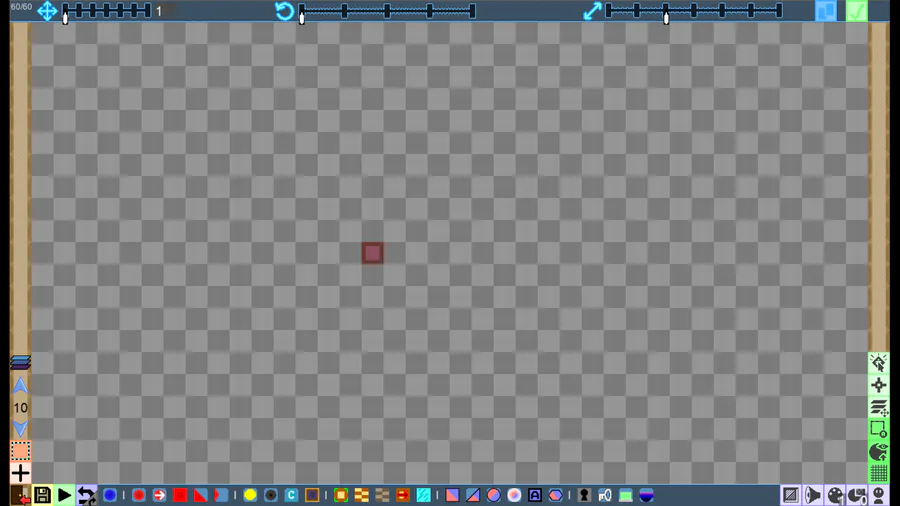Click the move step value 1
Image resolution: width=900 pixels, height=506 pixels.
coord(159,11)
